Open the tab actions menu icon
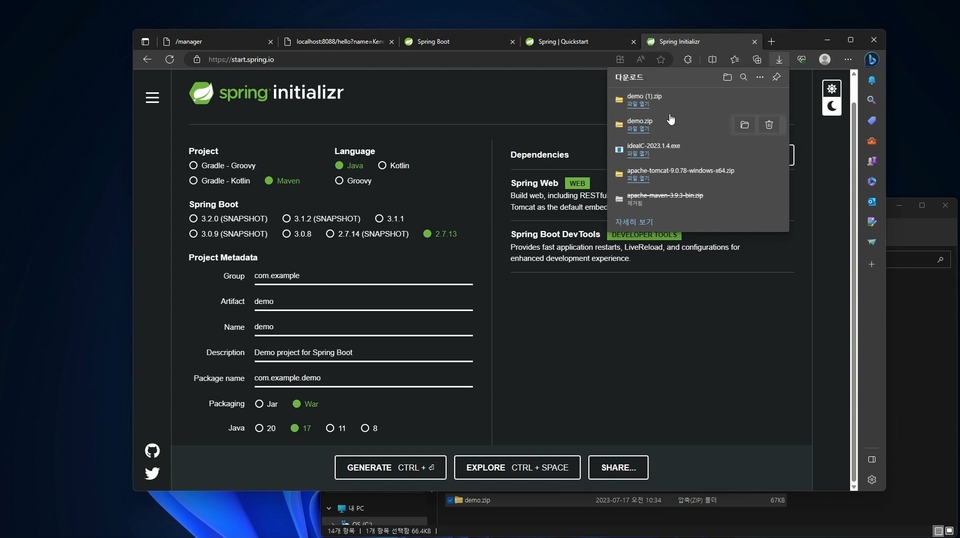960x538 pixels. (145, 42)
